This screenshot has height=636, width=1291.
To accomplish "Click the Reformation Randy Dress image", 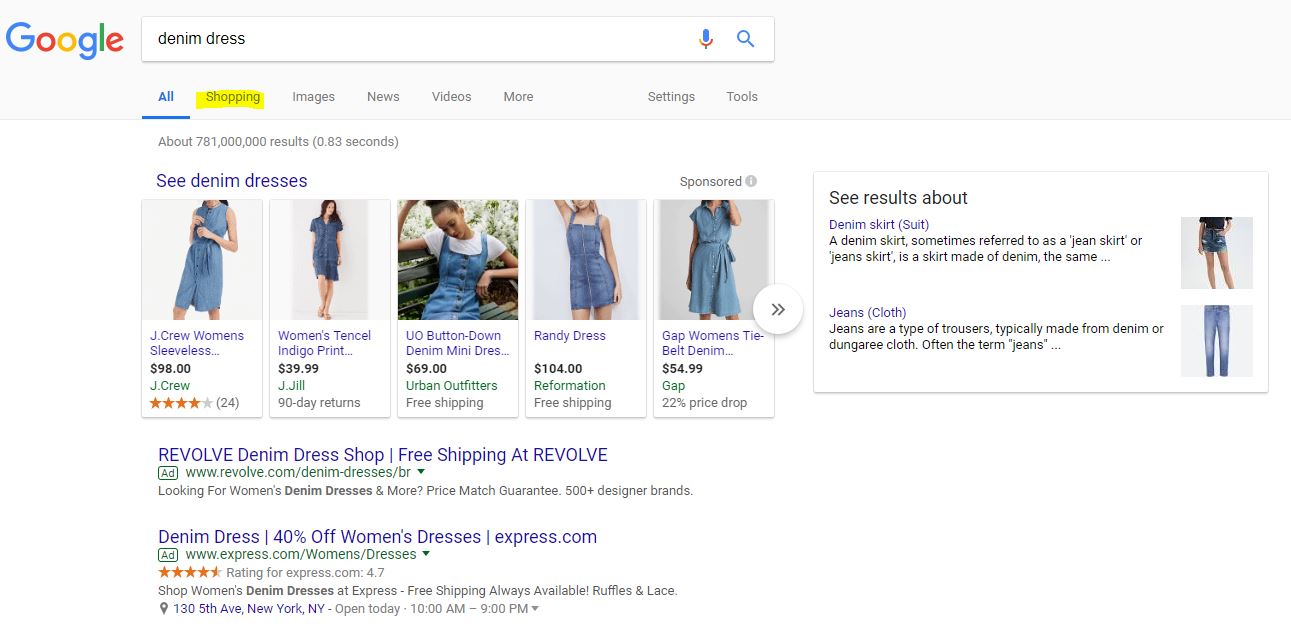I will [x=586, y=260].
